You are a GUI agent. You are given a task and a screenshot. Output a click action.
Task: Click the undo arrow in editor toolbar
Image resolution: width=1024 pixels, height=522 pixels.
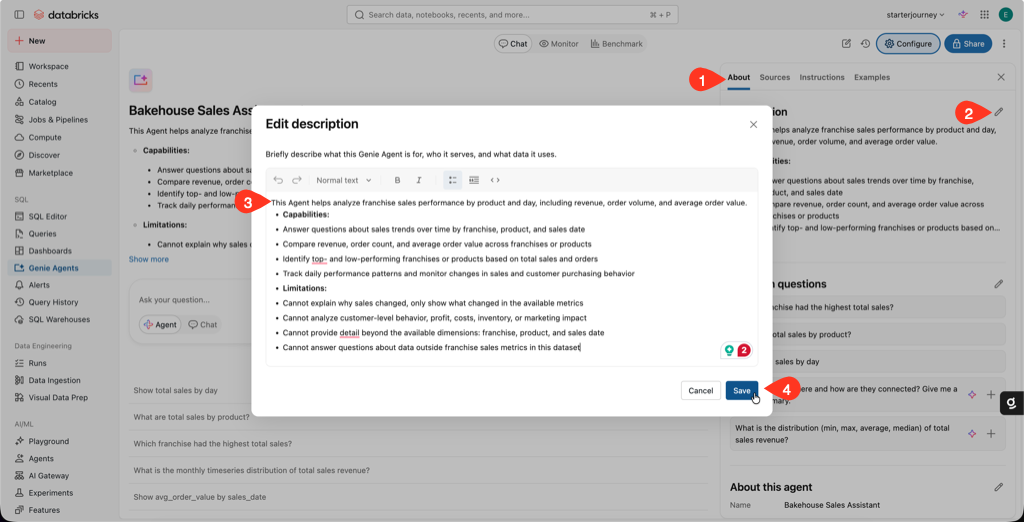[x=279, y=180]
